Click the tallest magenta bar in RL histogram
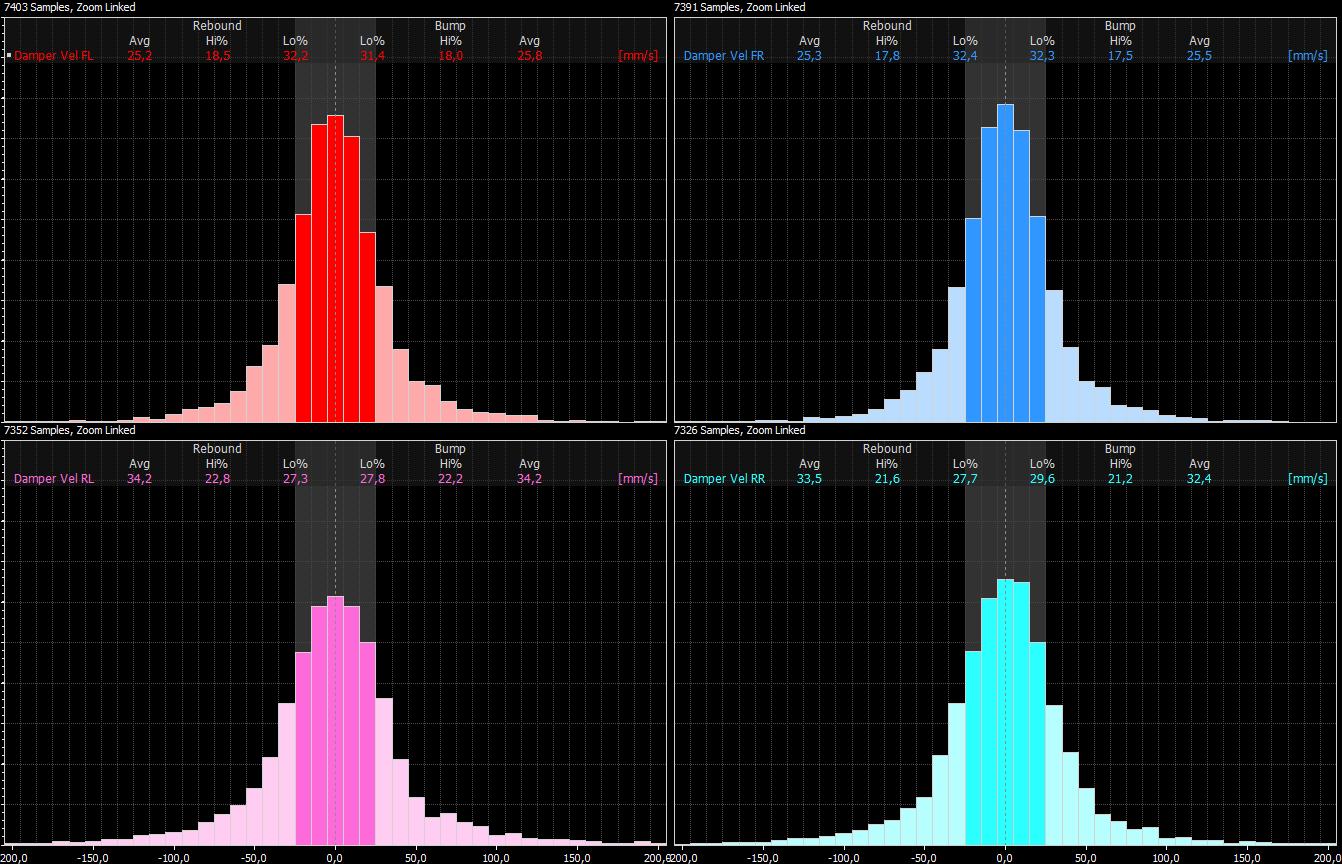 335,720
